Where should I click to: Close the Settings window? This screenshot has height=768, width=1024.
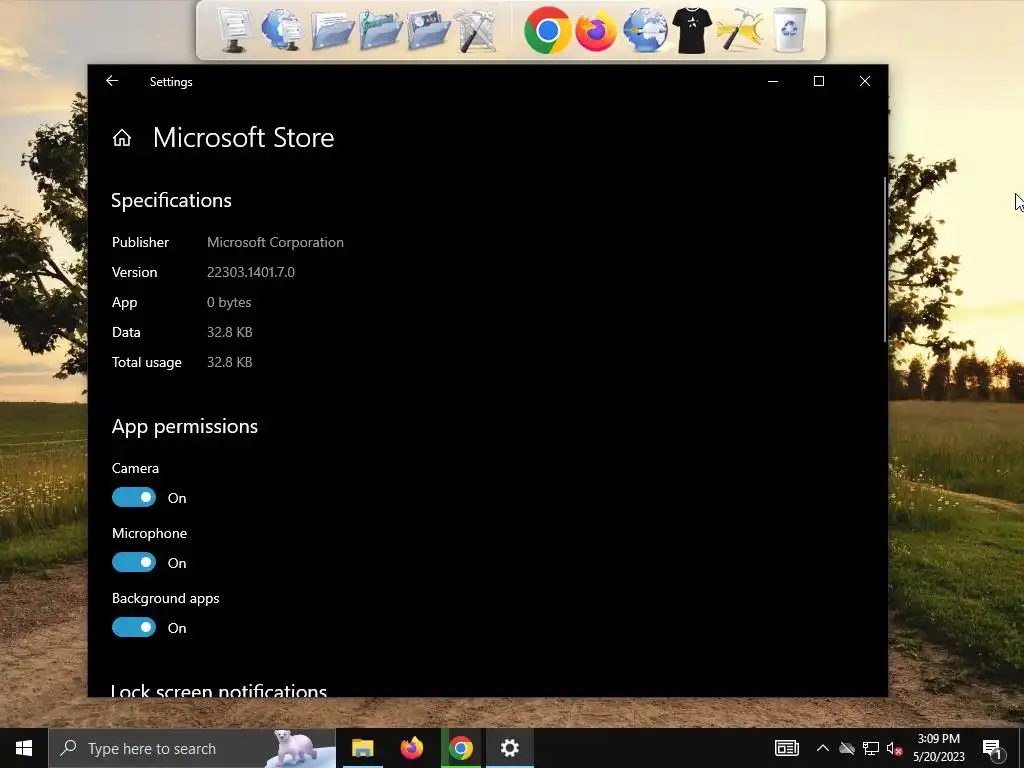pyautogui.click(x=865, y=81)
